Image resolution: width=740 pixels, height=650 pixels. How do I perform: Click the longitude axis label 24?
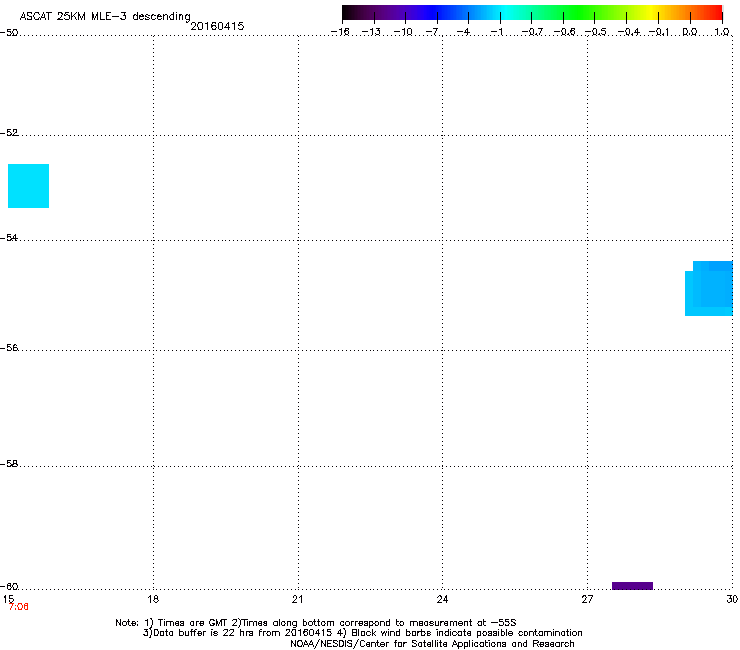point(442,599)
